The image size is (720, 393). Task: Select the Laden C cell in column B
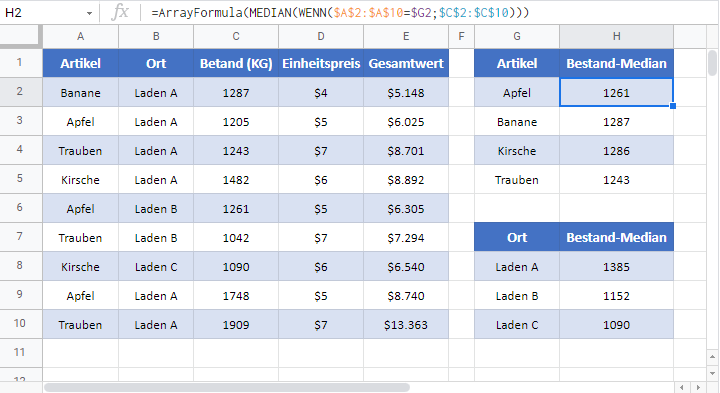pyautogui.click(x=156, y=267)
